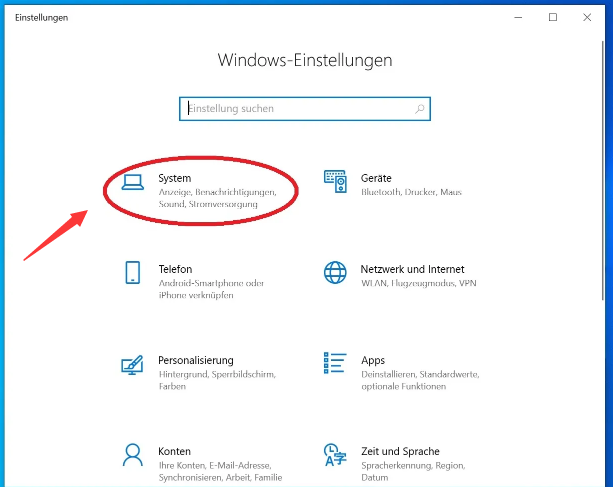The width and height of the screenshot is (613, 487).
Task: Go to Netzwerk und Internet heading
Action: 412,269
